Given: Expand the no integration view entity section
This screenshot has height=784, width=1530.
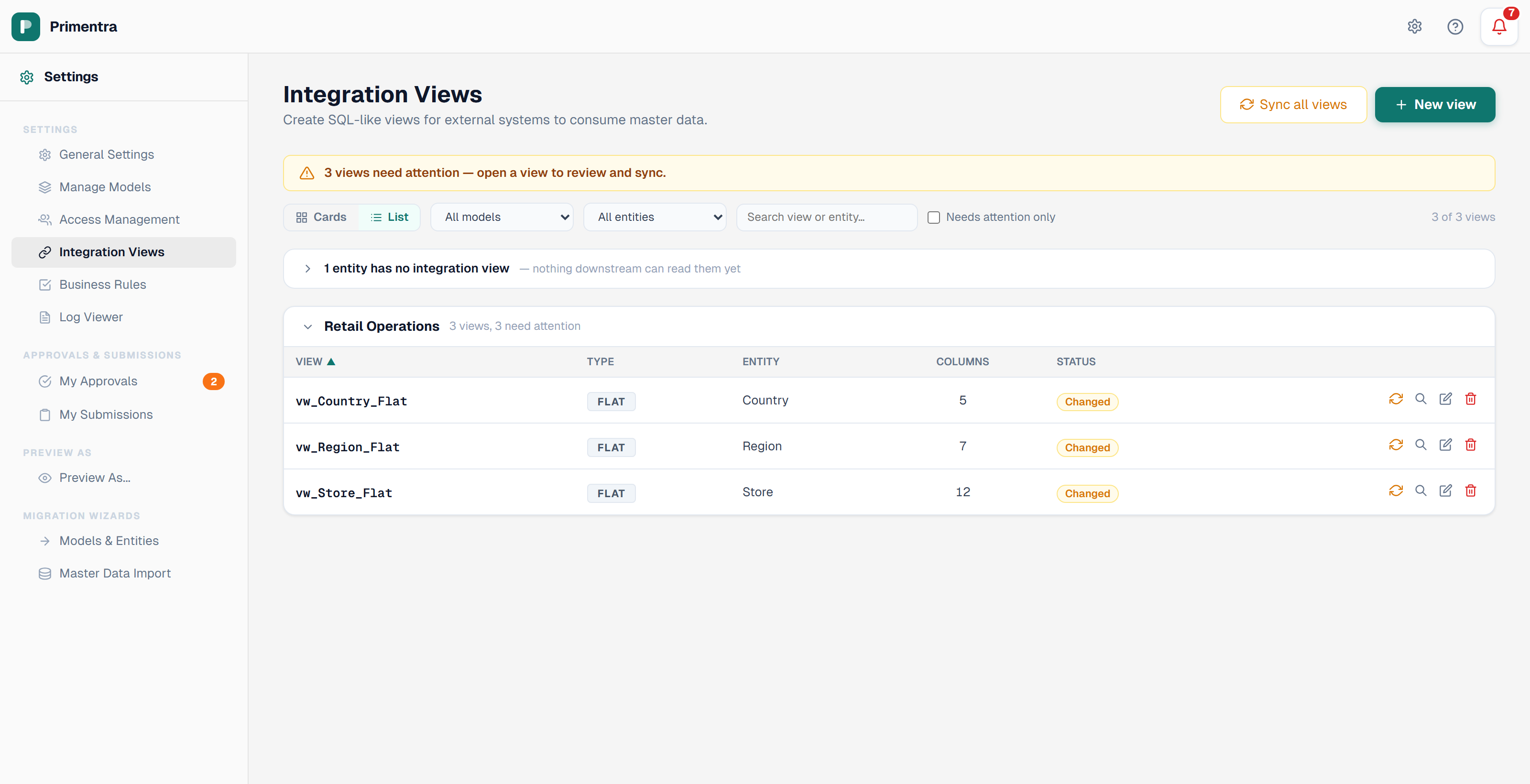Looking at the screenshot, I should (x=307, y=269).
